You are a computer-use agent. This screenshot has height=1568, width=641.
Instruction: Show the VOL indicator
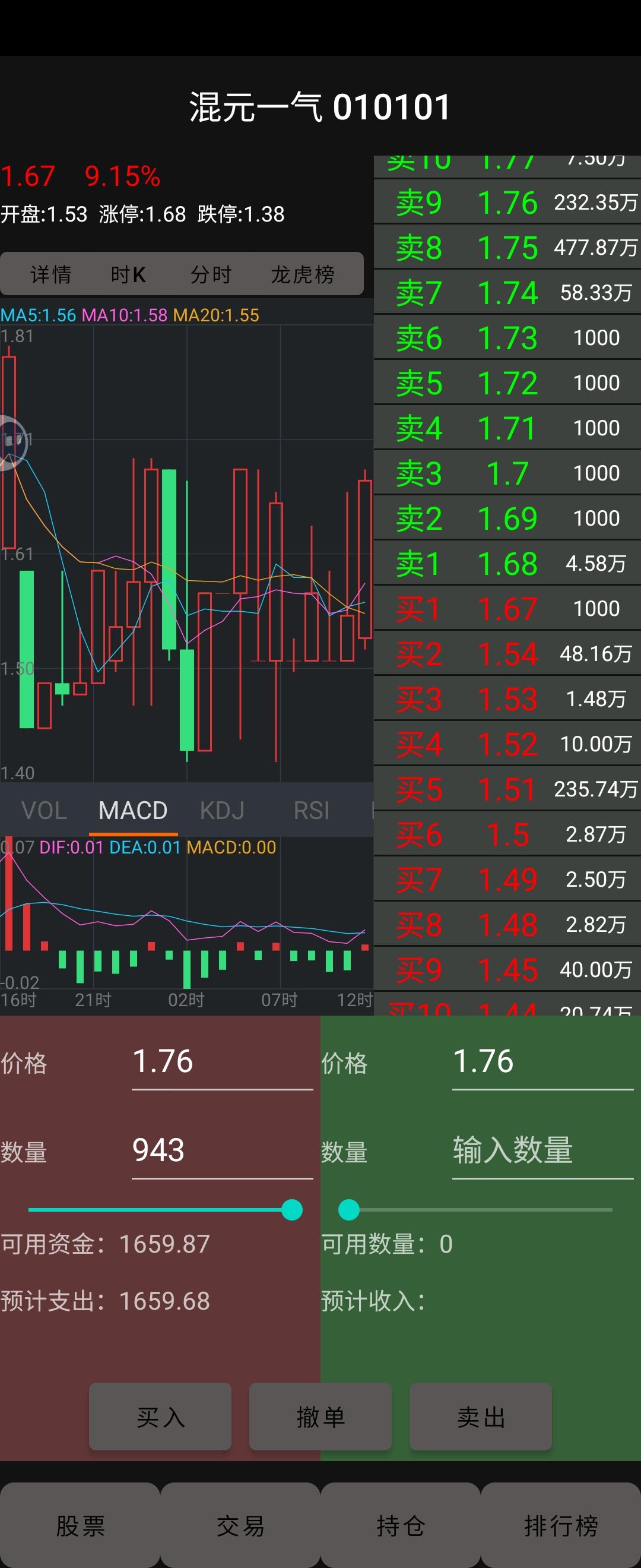pos(45,810)
